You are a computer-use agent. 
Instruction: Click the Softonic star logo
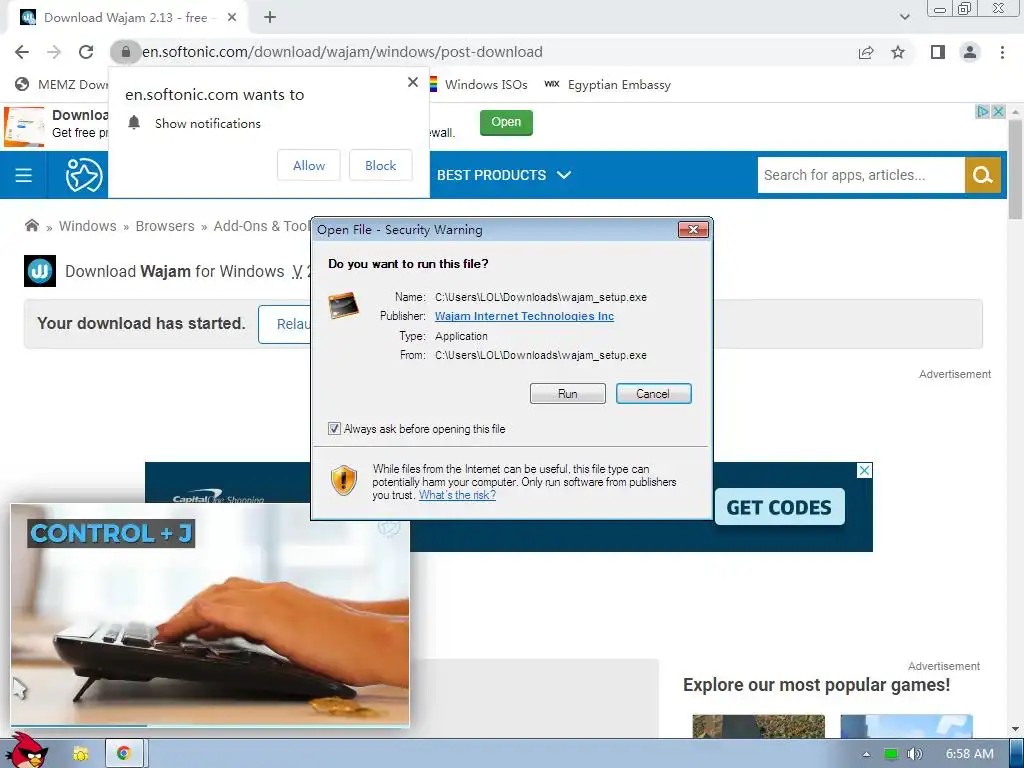tap(84, 175)
